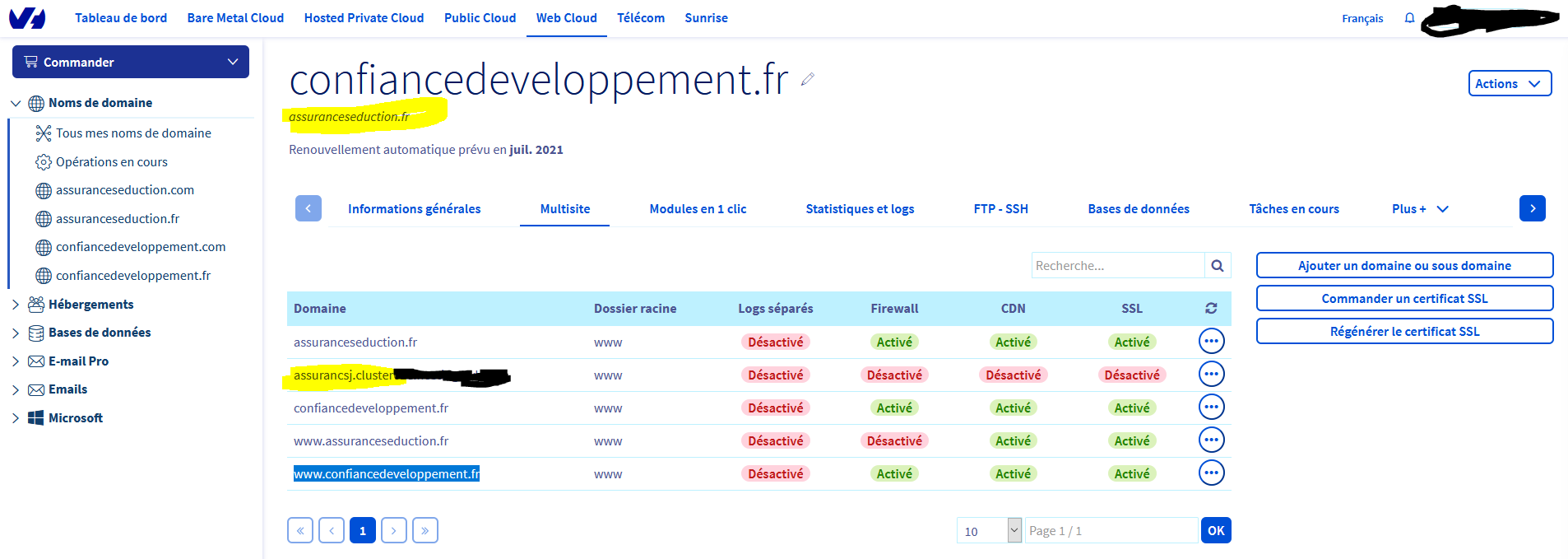Open the Commander dropdown

click(131, 62)
